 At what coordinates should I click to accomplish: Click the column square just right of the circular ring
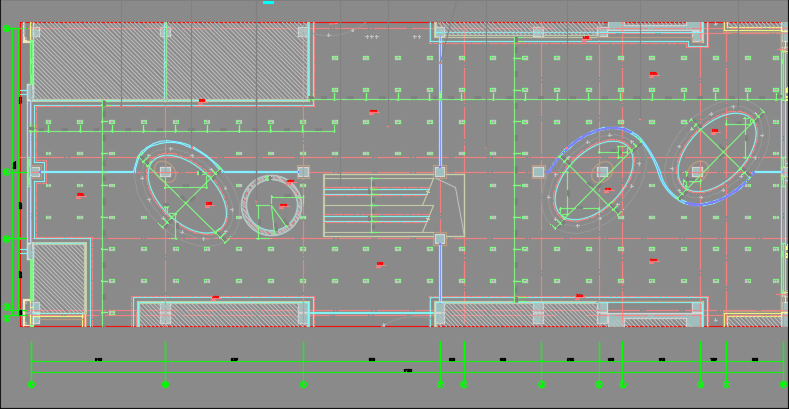303,172
